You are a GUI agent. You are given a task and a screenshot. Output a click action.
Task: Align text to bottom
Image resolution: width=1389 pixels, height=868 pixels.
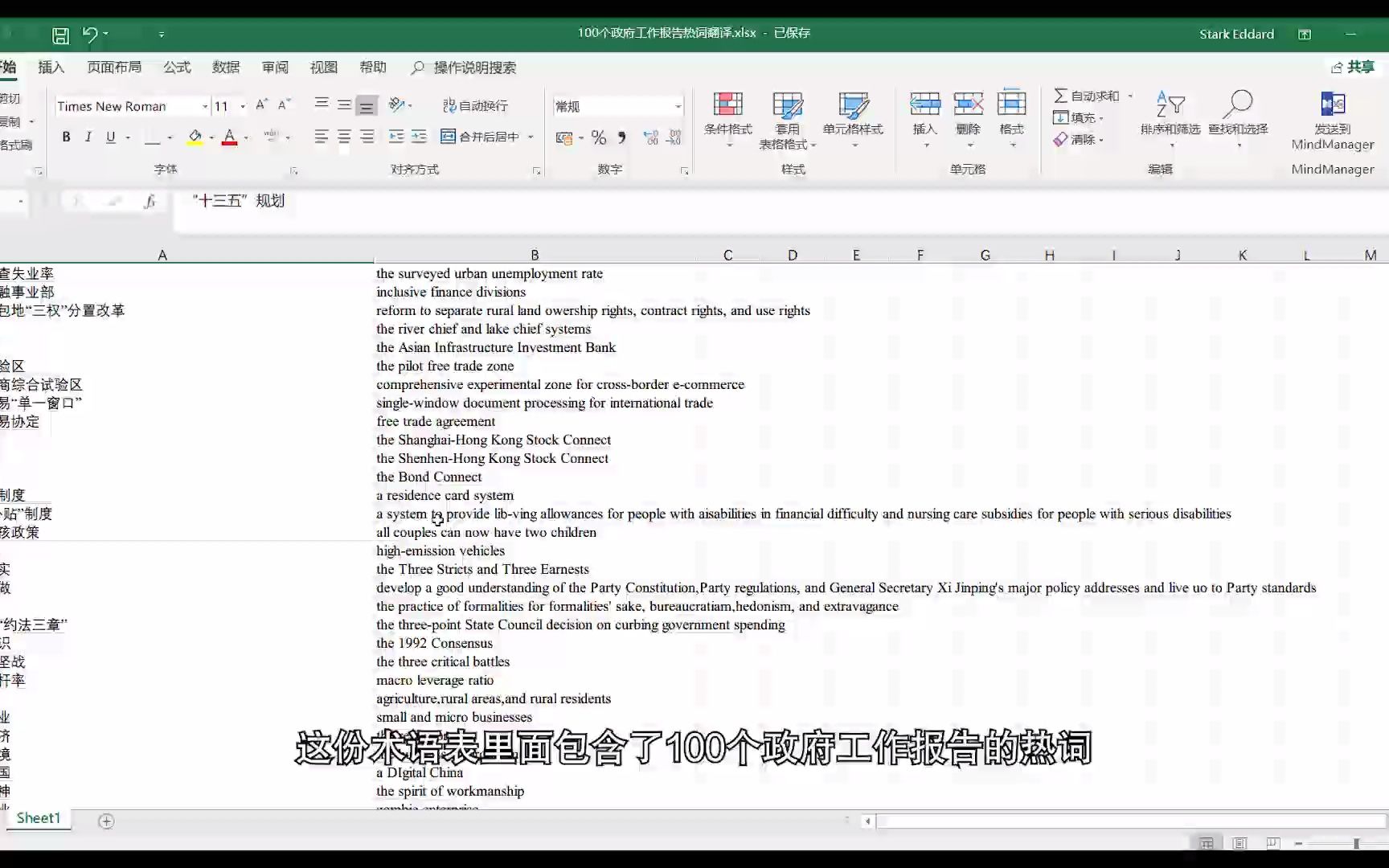pos(367,105)
